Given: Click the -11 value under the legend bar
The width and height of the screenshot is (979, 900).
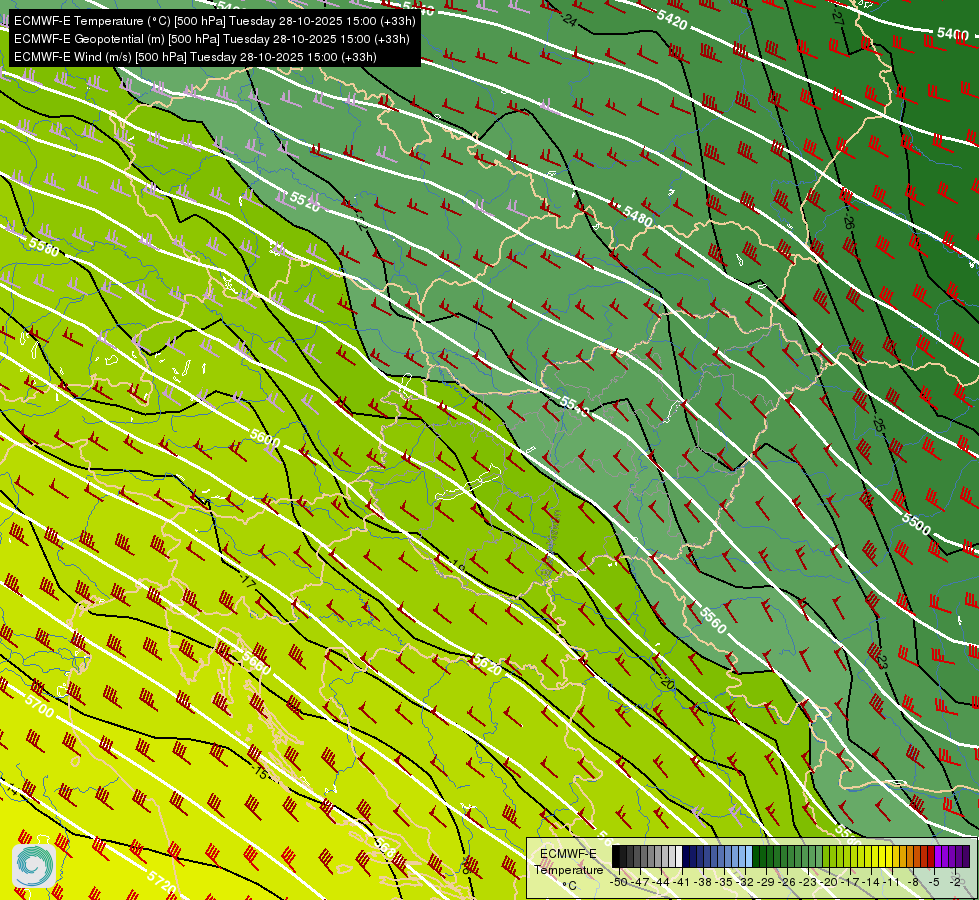Looking at the screenshot, I should tap(891, 882).
